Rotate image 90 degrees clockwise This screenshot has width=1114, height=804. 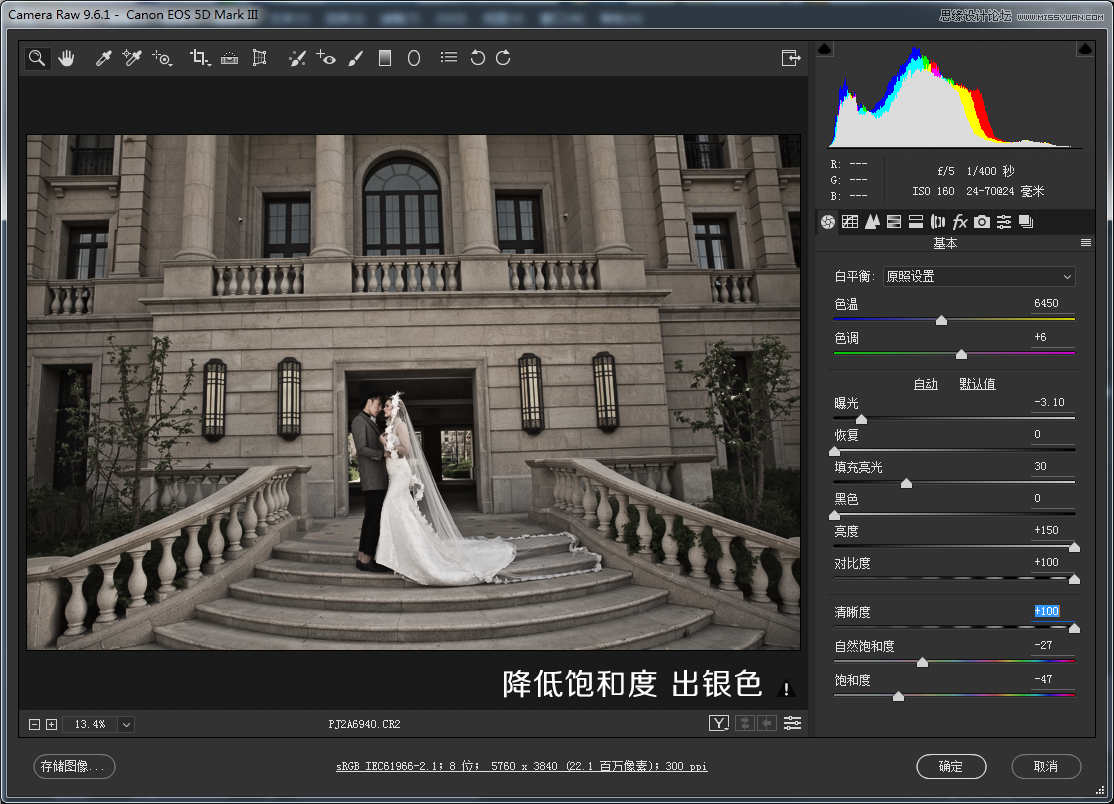503,58
